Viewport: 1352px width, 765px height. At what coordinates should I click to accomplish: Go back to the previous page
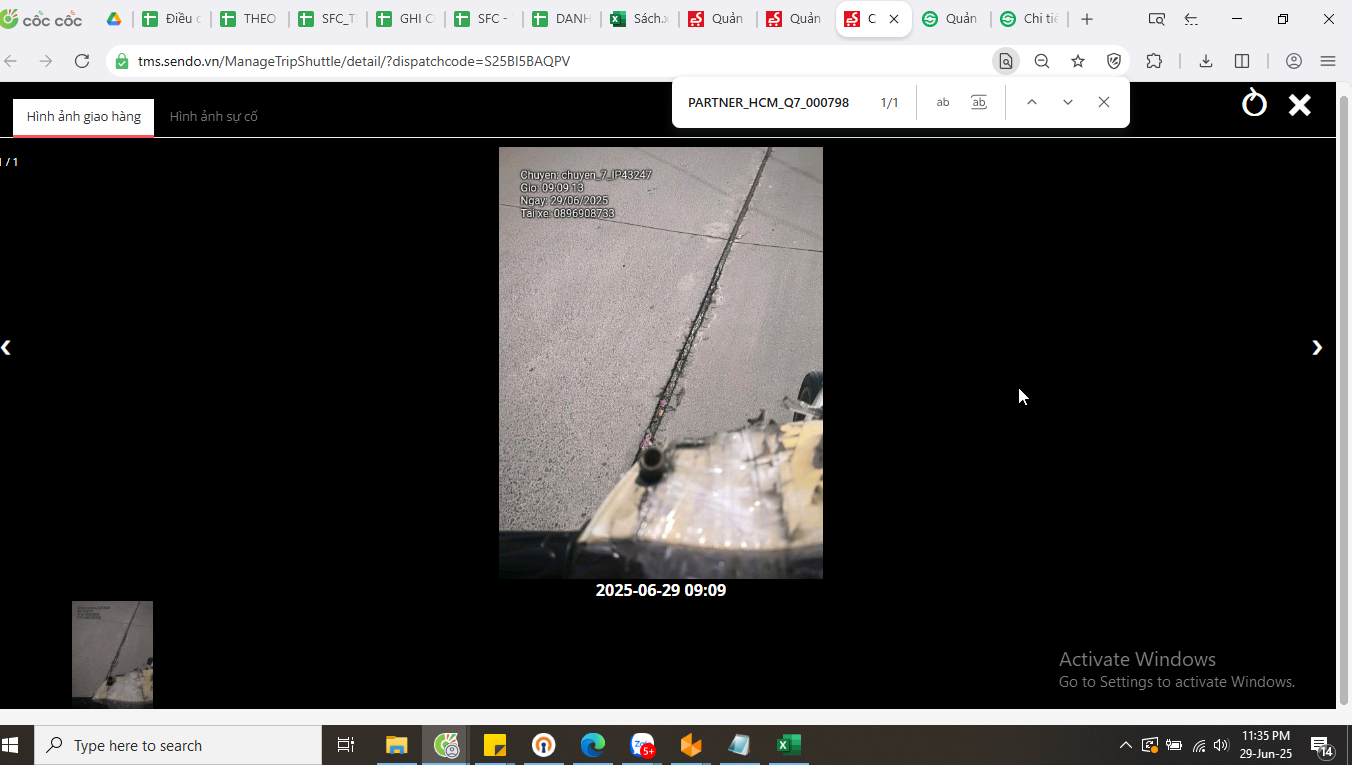tap(11, 61)
